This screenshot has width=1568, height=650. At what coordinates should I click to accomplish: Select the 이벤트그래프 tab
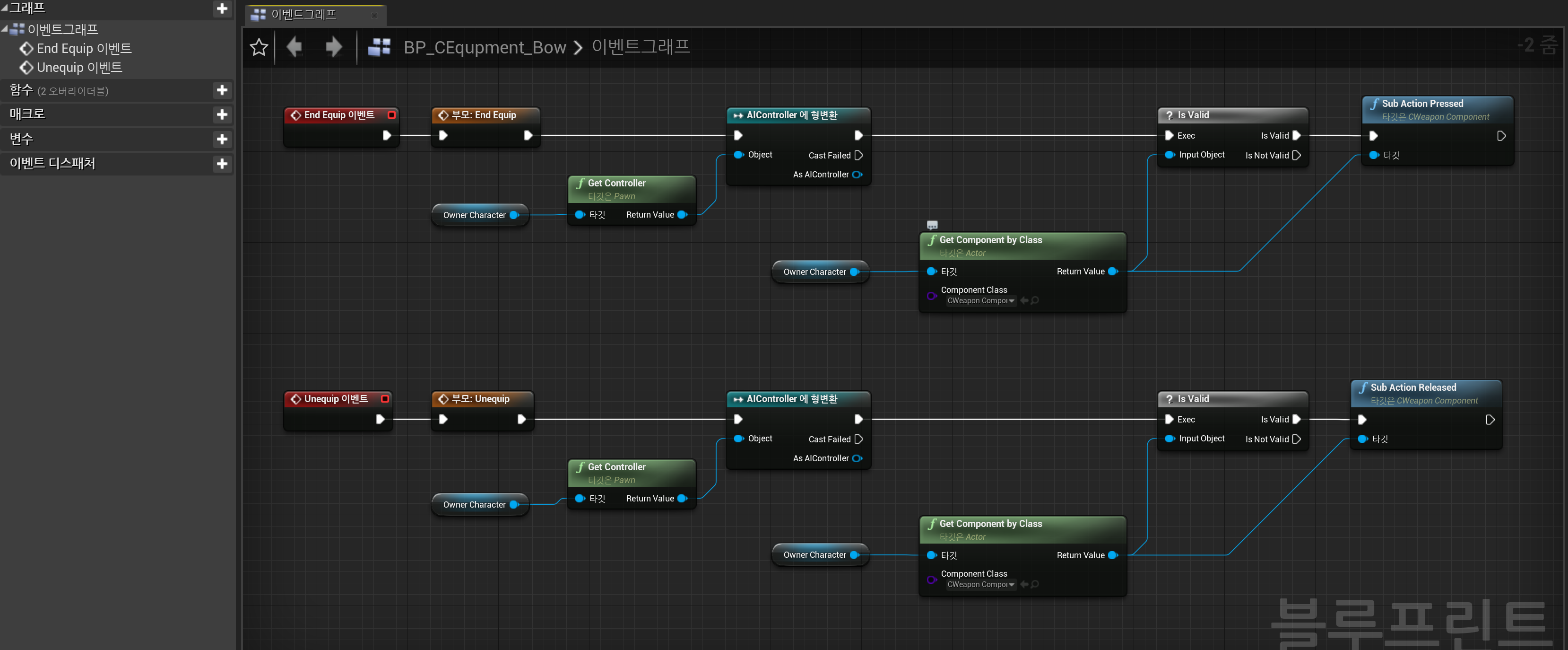[x=304, y=15]
